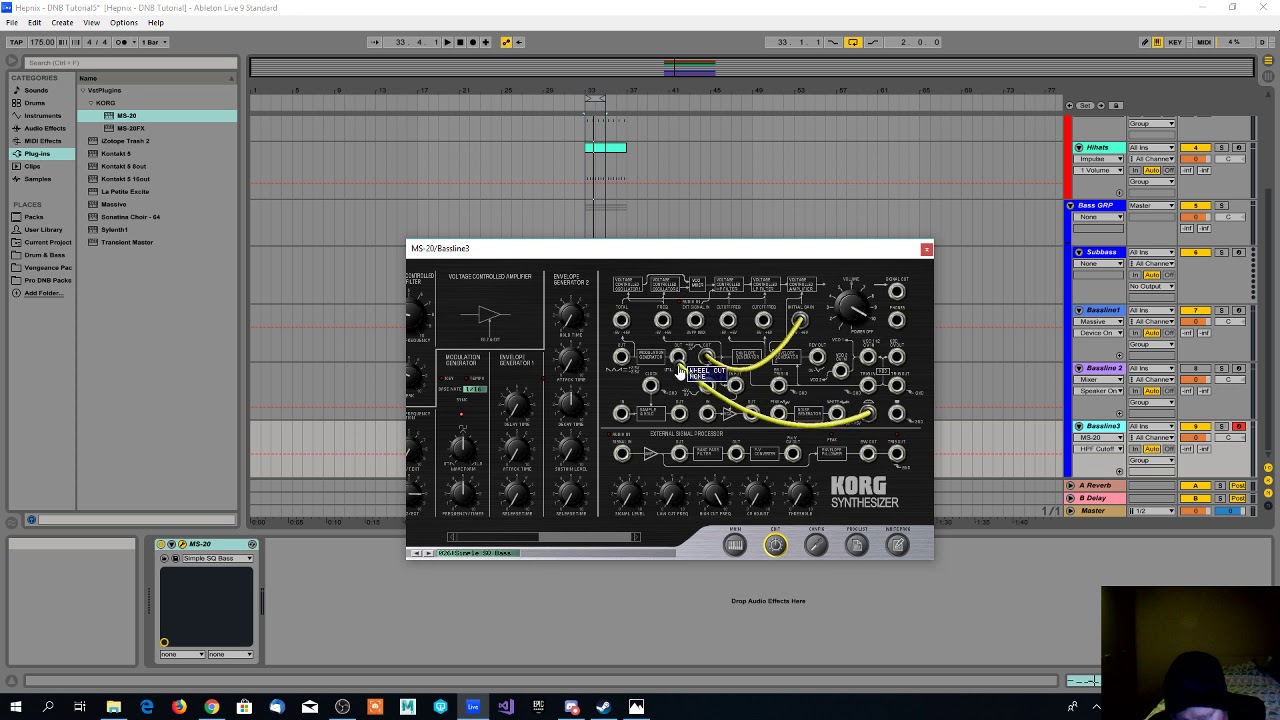Open Bassline3 device chooser MS-20
Image resolution: width=1280 pixels, height=720 pixels.
[1100, 437]
